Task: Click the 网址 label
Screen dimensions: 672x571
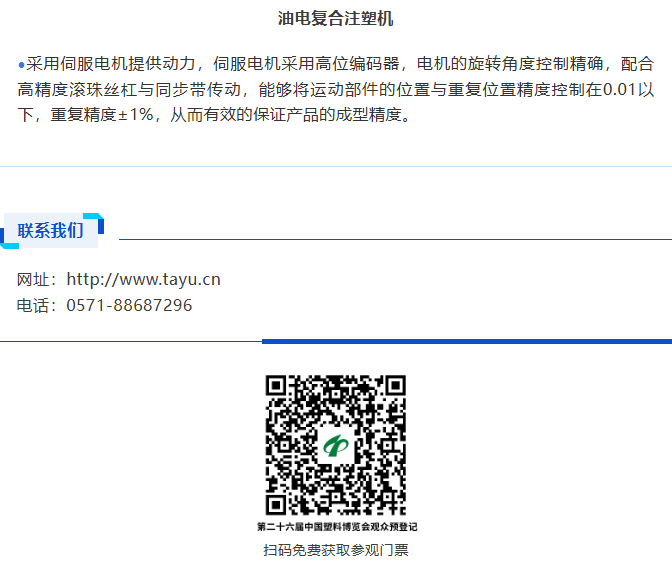Action: (x=33, y=279)
